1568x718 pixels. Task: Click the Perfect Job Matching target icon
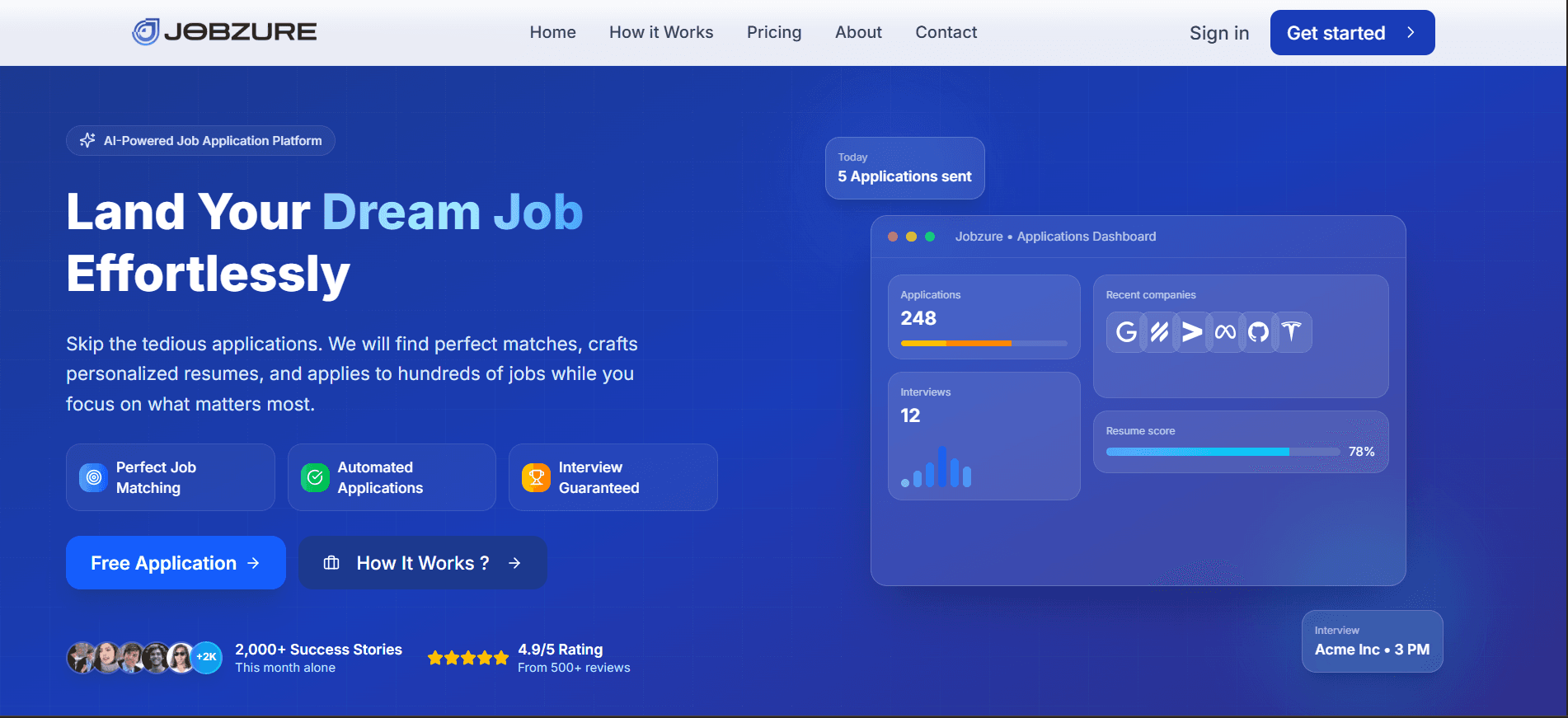(x=94, y=477)
